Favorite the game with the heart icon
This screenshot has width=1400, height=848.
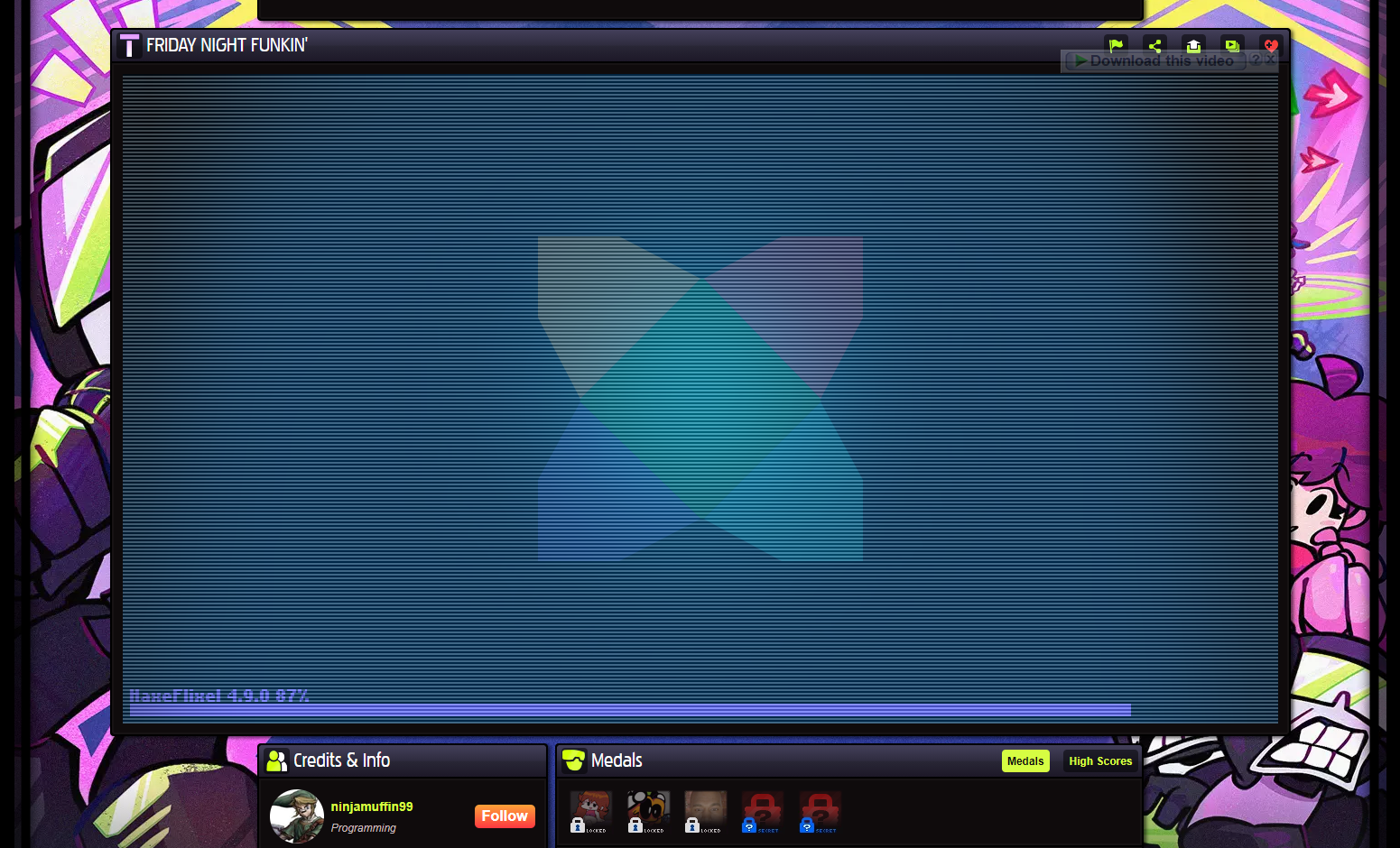pyautogui.click(x=1271, y=45)
